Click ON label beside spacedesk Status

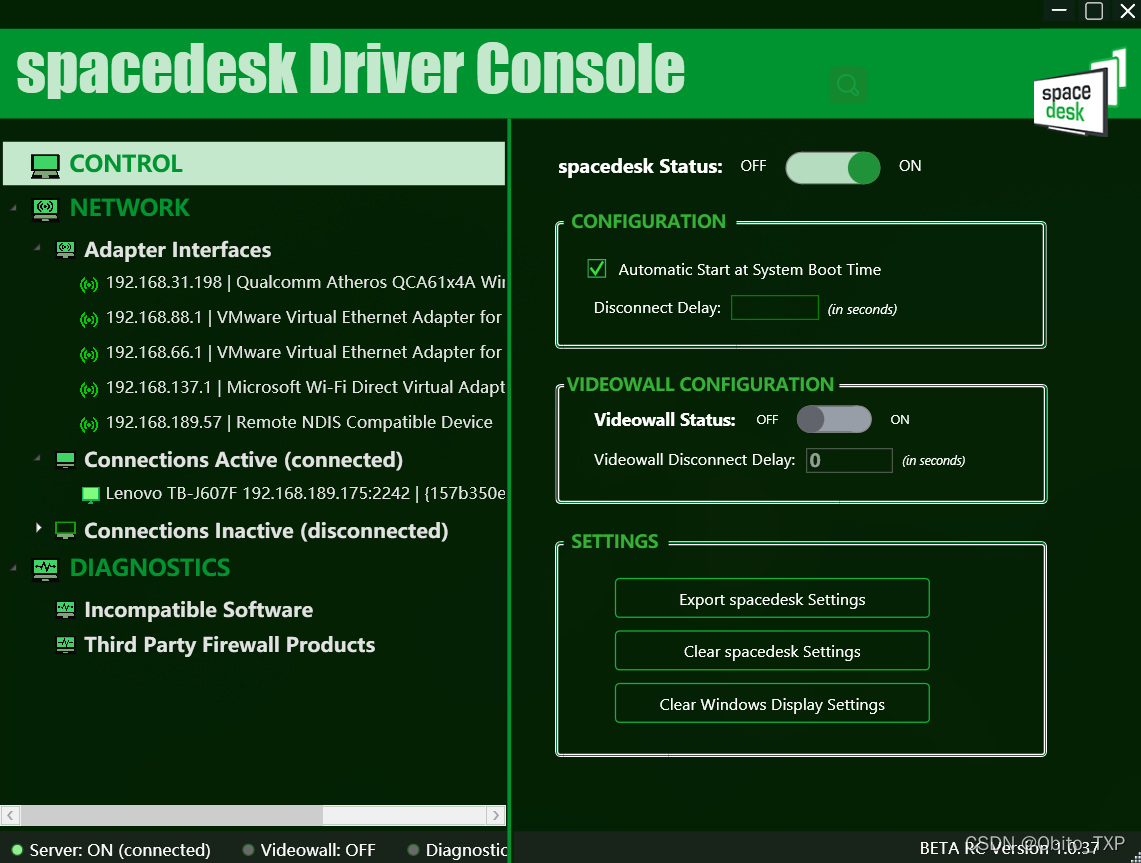click(x=910, y=166)
